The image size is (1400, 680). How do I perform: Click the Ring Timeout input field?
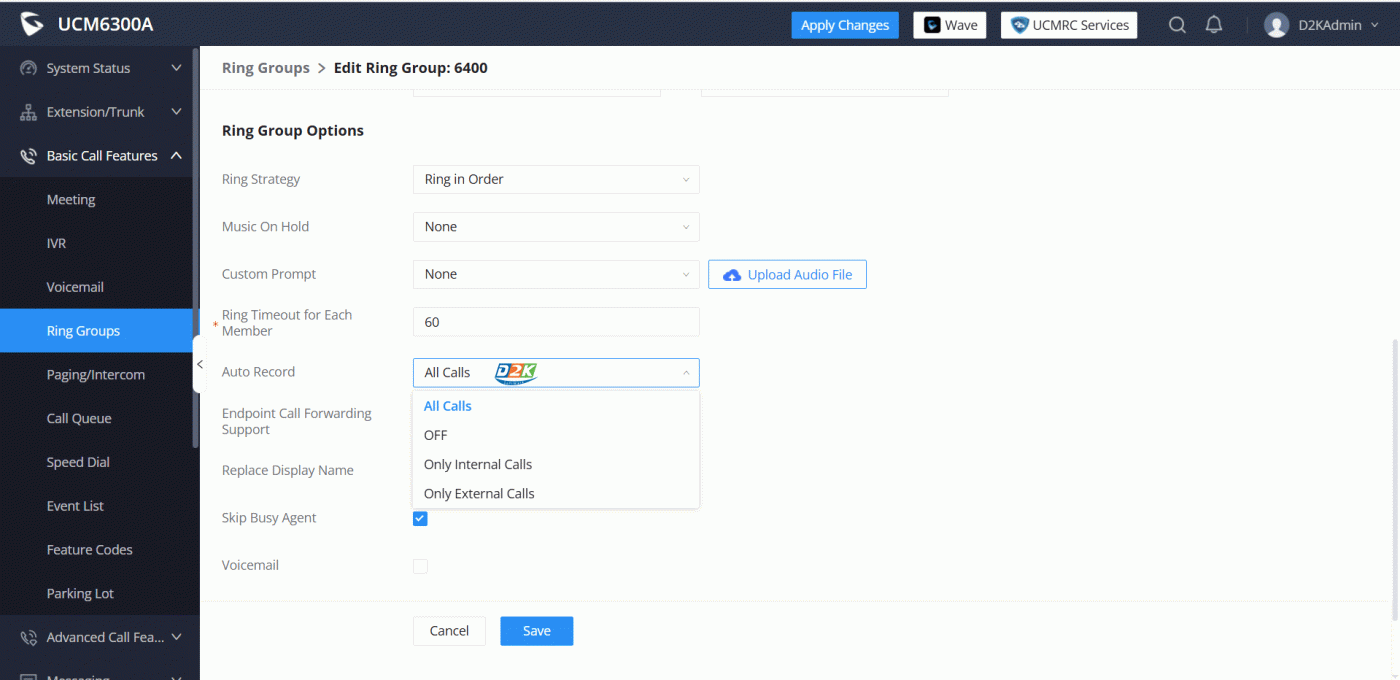555,322
